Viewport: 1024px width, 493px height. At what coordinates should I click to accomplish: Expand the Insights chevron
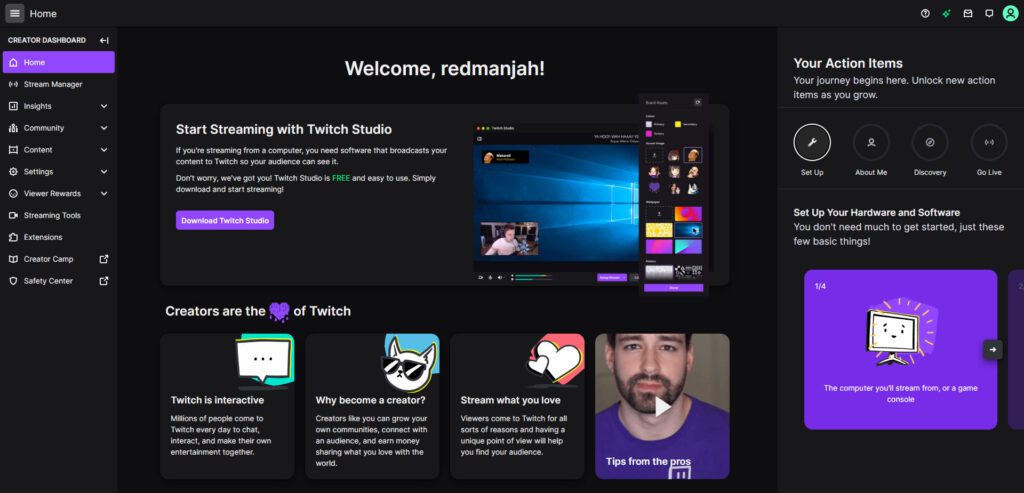pyautogui.click(x=104, y=106)
